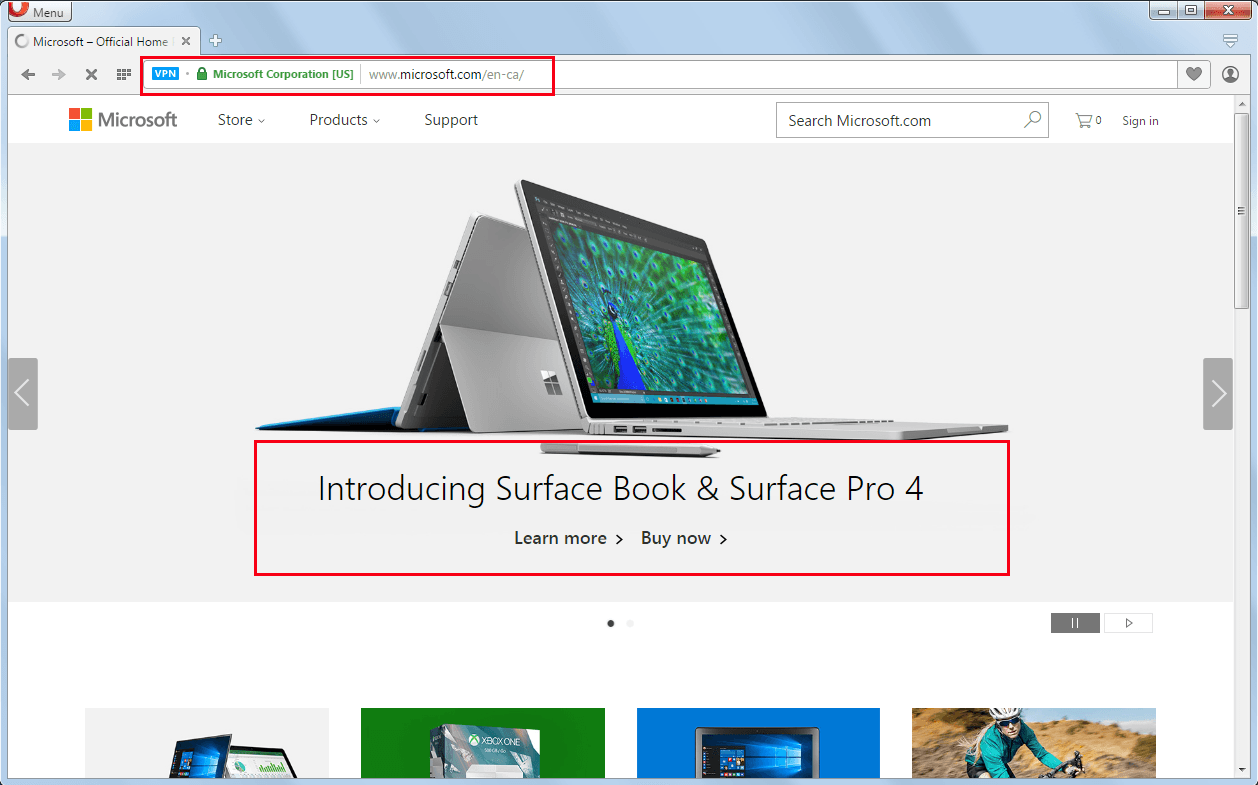
Task: Open the Opera Menu button
Action: [40, 11]
